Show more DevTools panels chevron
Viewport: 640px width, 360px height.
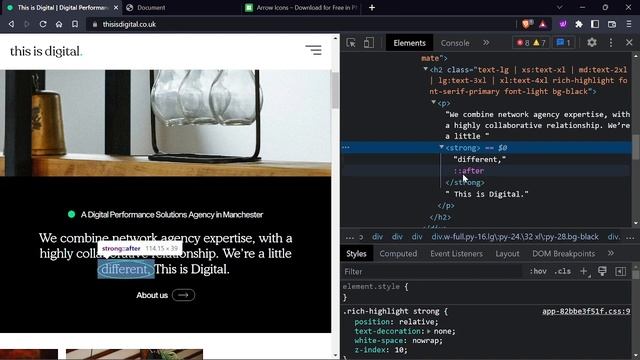pos(486,43)
